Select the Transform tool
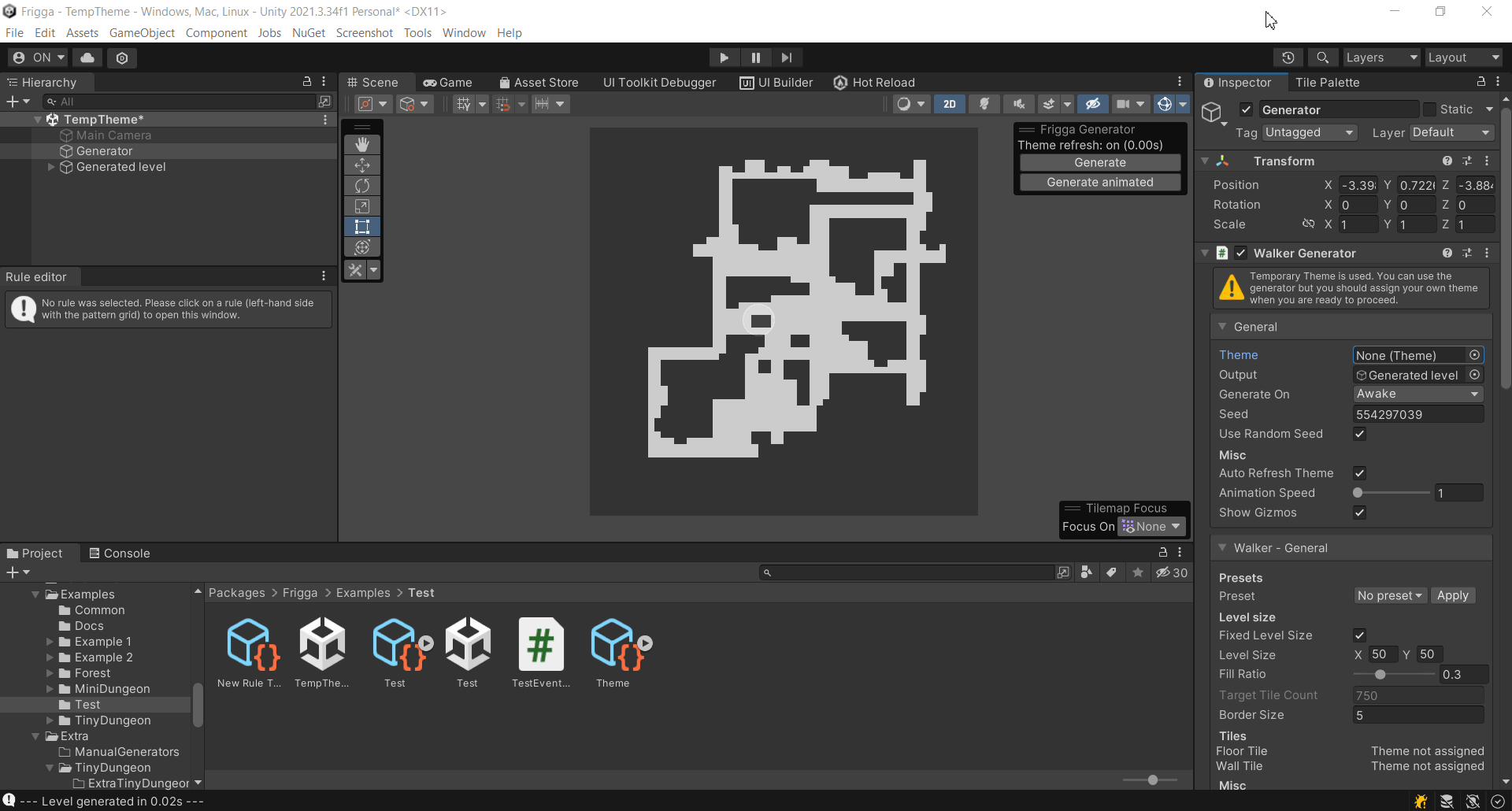The image size is (1512, 811). point(362,247)
